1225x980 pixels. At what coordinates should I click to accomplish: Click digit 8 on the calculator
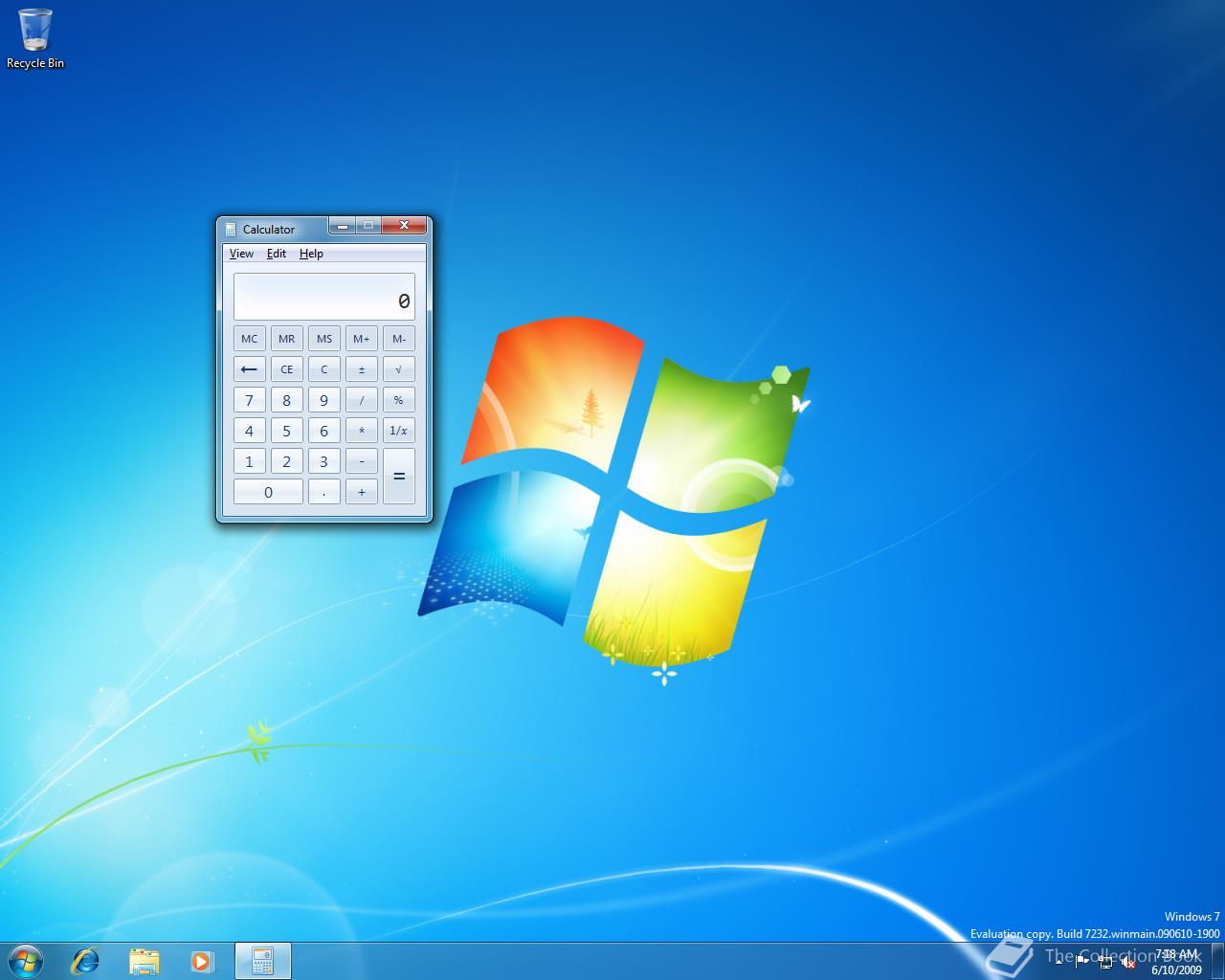pos(287,400)
